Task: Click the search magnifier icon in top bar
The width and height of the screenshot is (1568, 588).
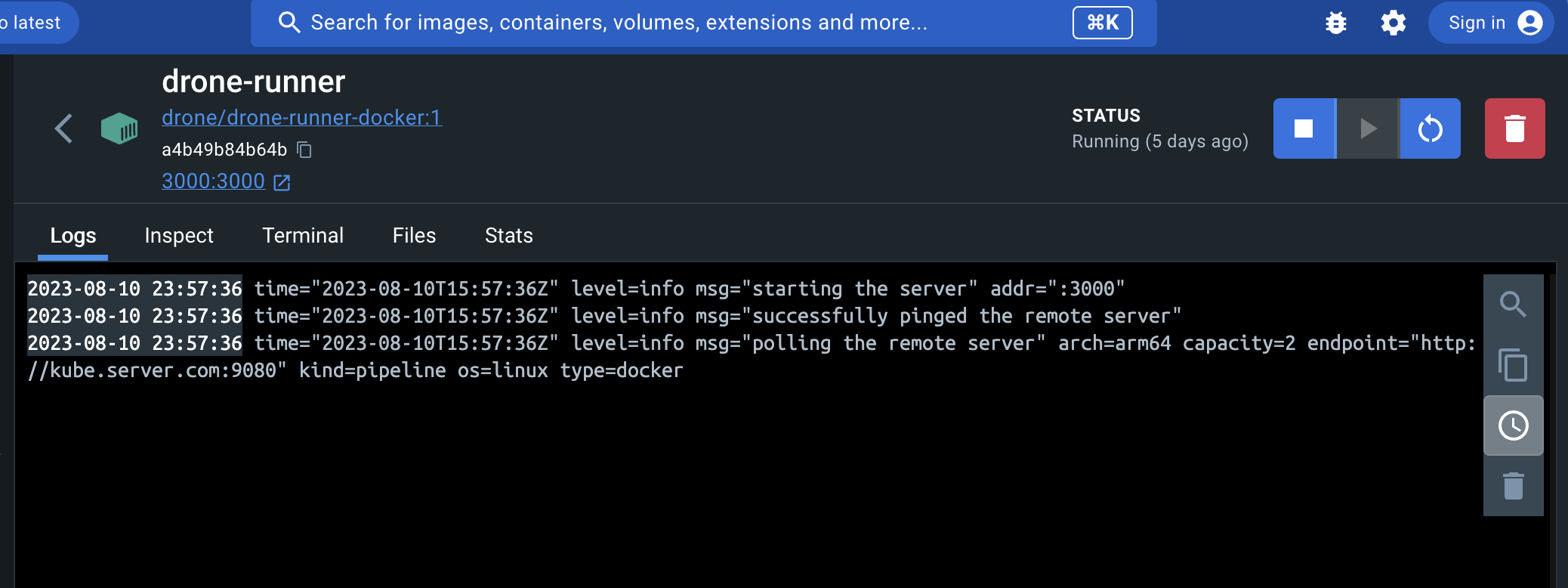Action: pos(289,23)
